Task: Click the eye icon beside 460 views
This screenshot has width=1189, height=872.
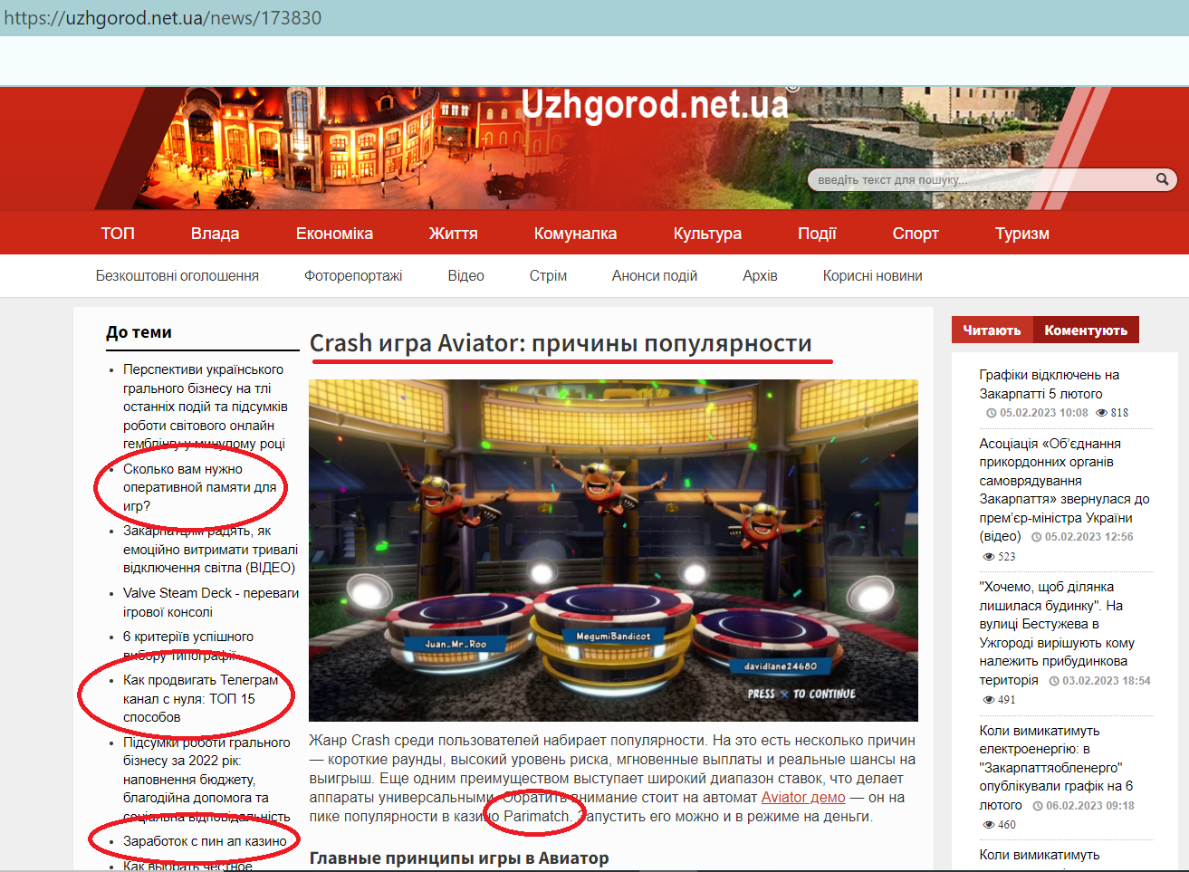Action: (988, 825)
